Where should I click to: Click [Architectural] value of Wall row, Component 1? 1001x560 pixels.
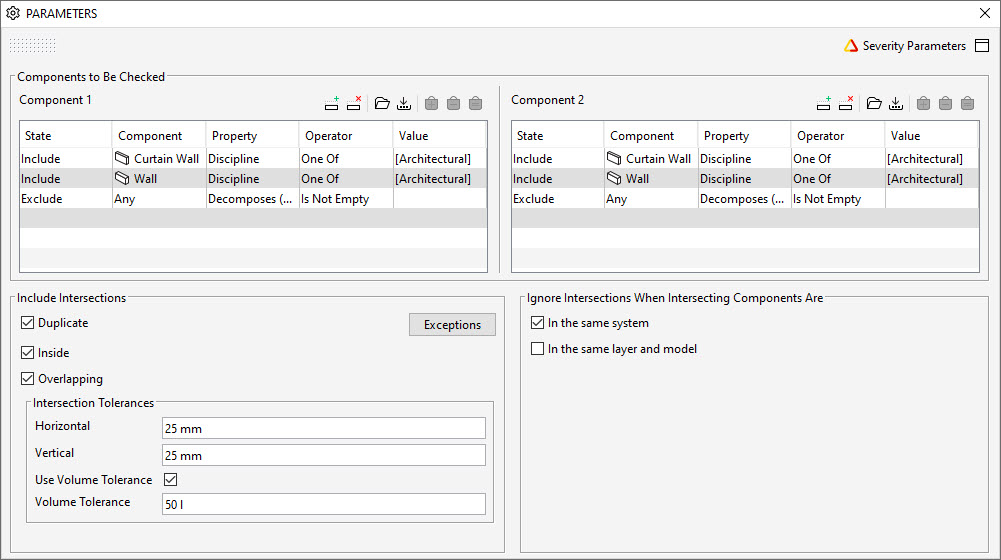point(439,179)
